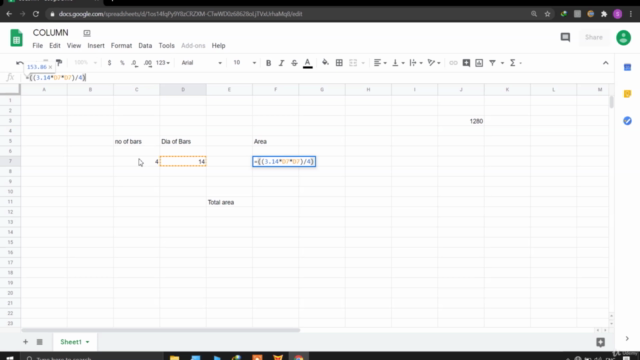Open the View menu

coord(74,46)
